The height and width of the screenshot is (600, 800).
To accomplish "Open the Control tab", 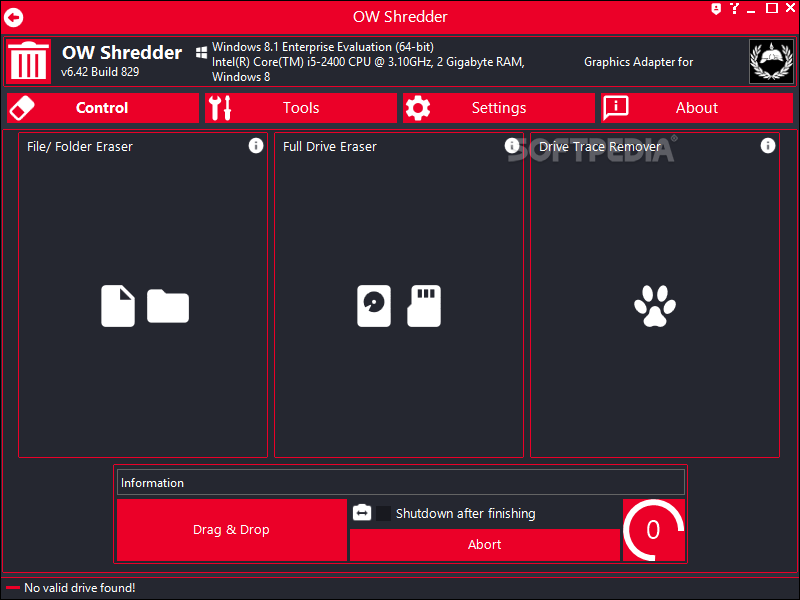I will coord(103,108).
